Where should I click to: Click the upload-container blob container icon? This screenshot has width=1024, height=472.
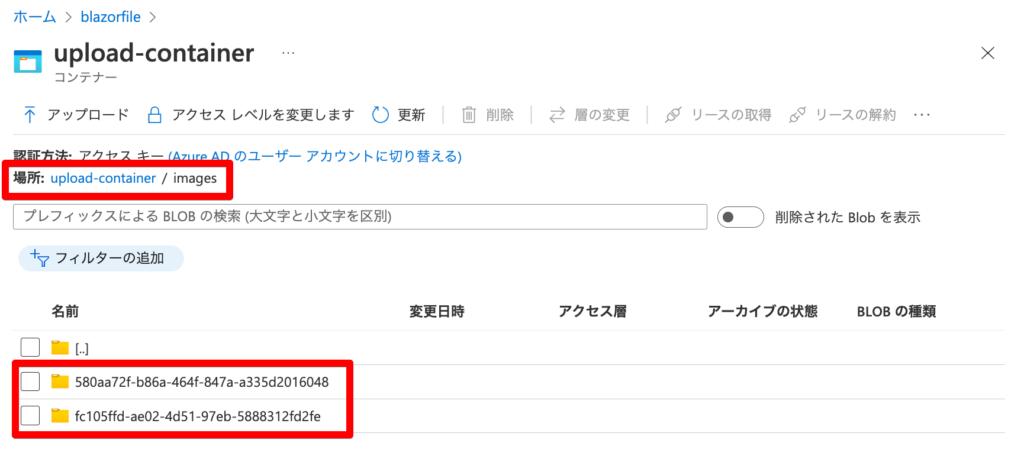click(x=28, y=61)
